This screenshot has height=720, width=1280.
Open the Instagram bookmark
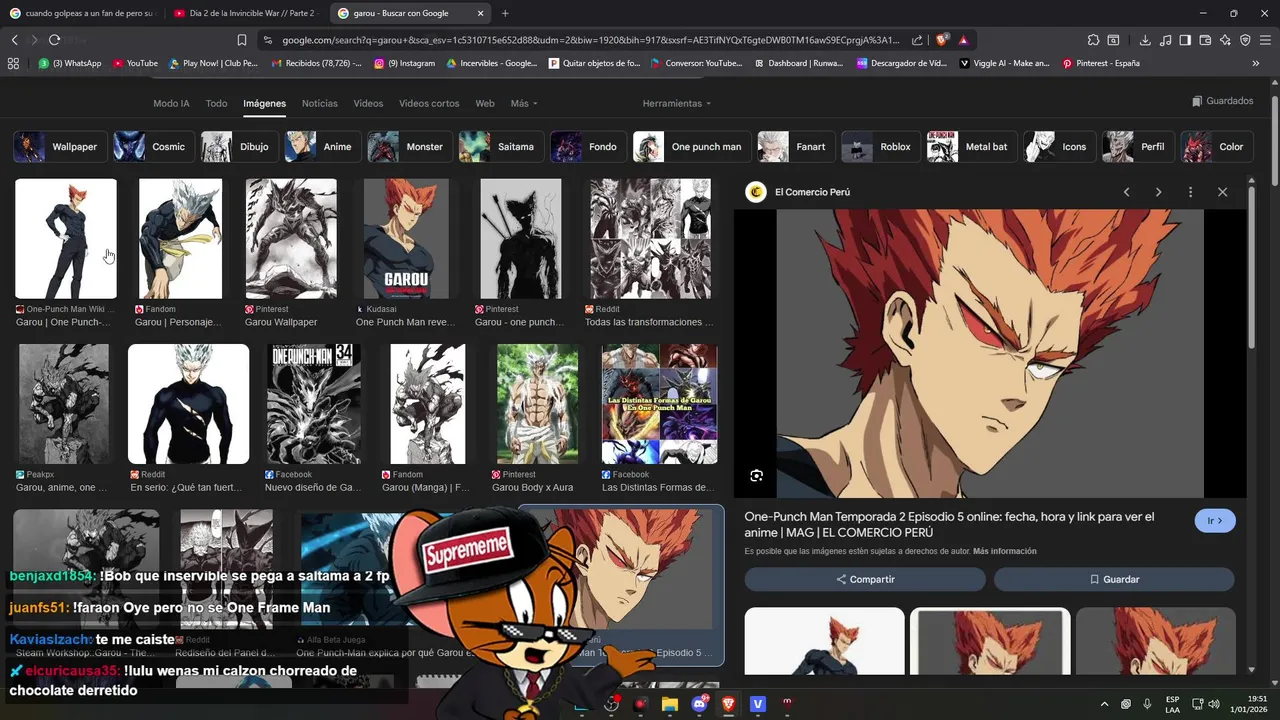coord(405,63)
